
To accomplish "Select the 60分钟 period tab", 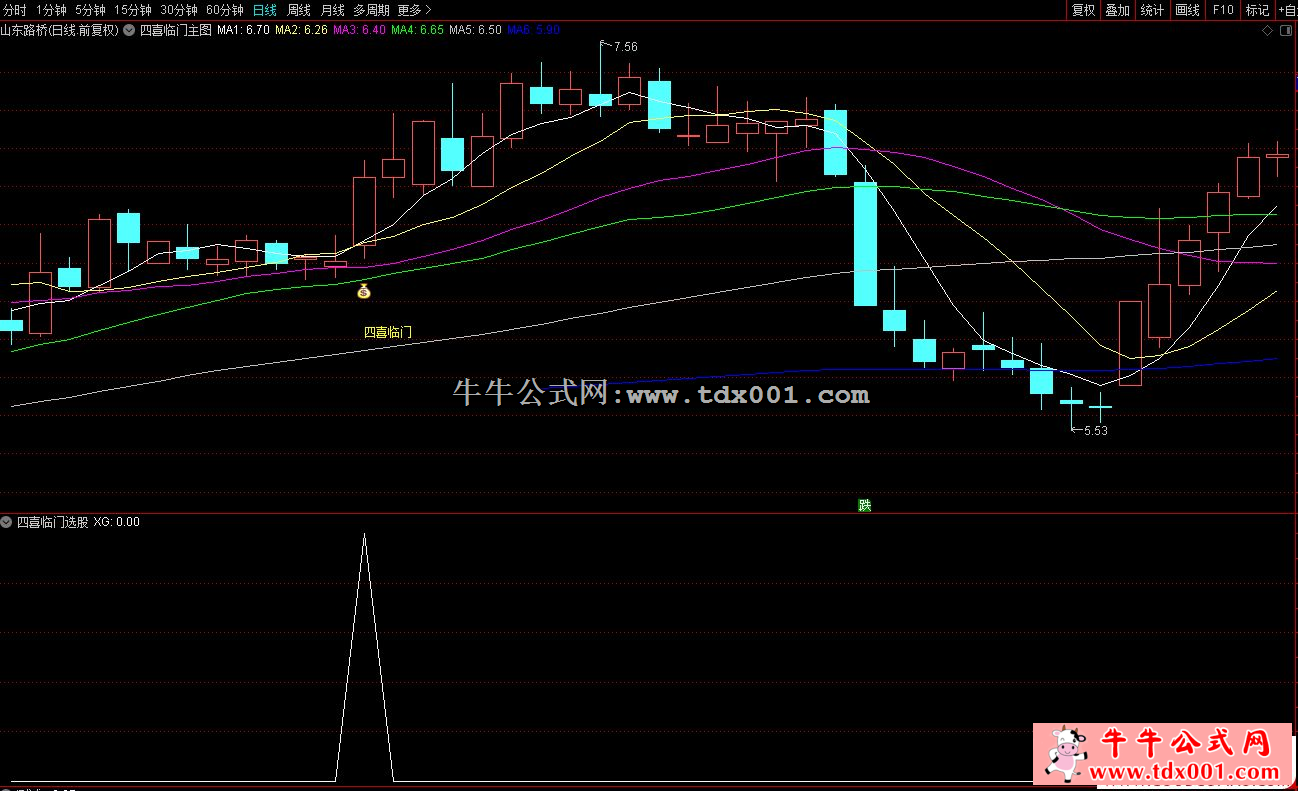I will coord(225,10).
